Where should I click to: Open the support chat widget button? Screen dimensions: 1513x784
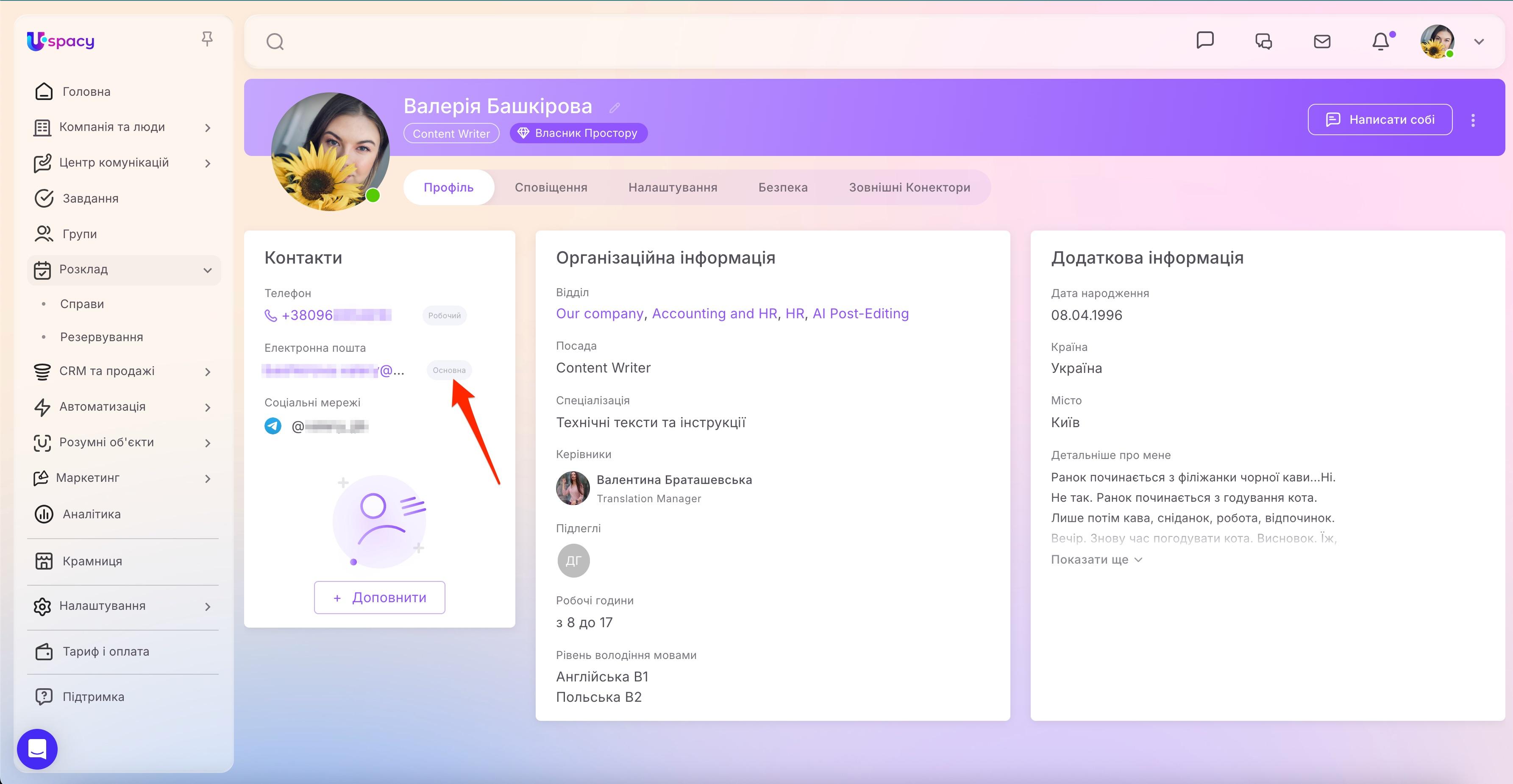[37, 749]
